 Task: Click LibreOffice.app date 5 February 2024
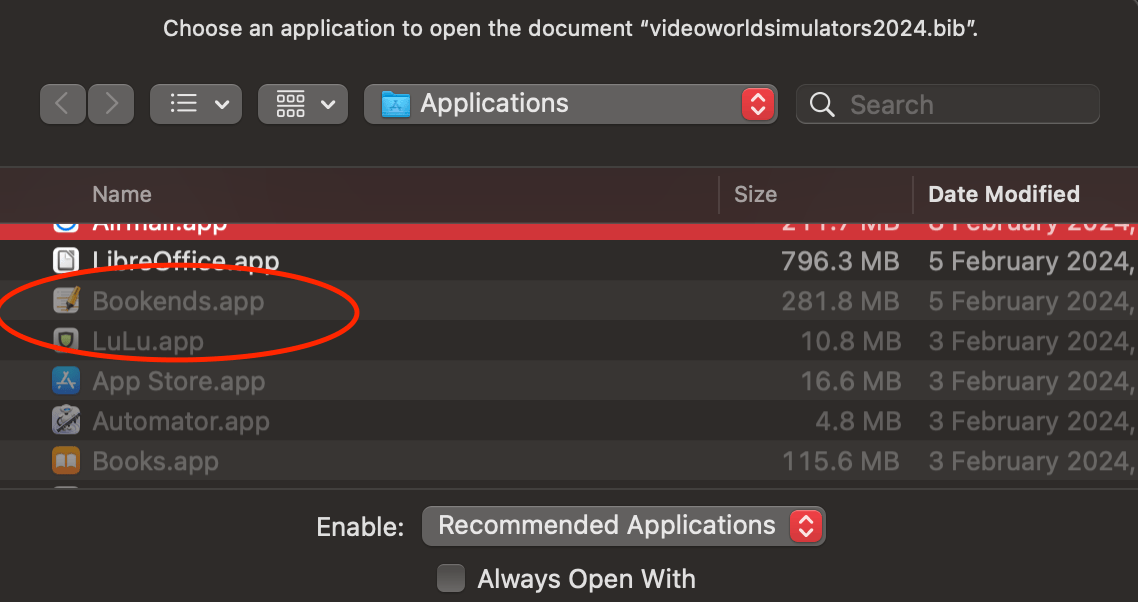[x=1033, y=261]
